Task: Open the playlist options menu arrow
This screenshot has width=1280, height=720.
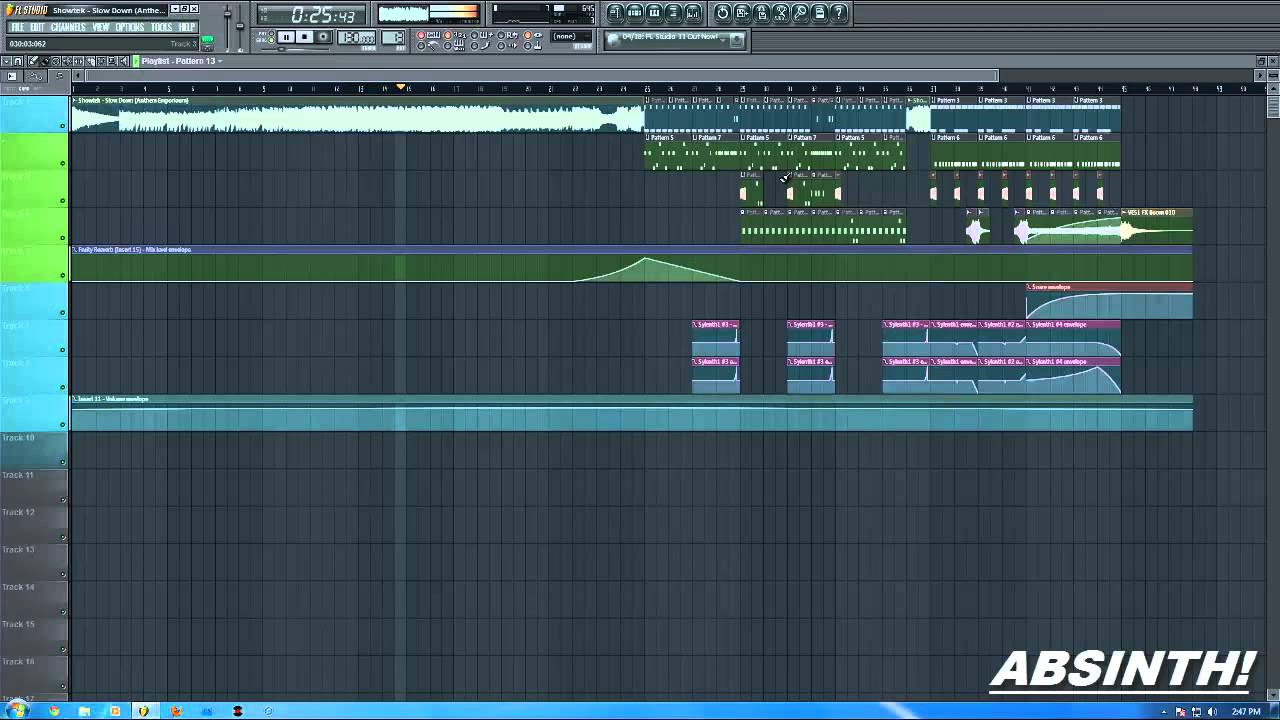Action: coord(6,61)
